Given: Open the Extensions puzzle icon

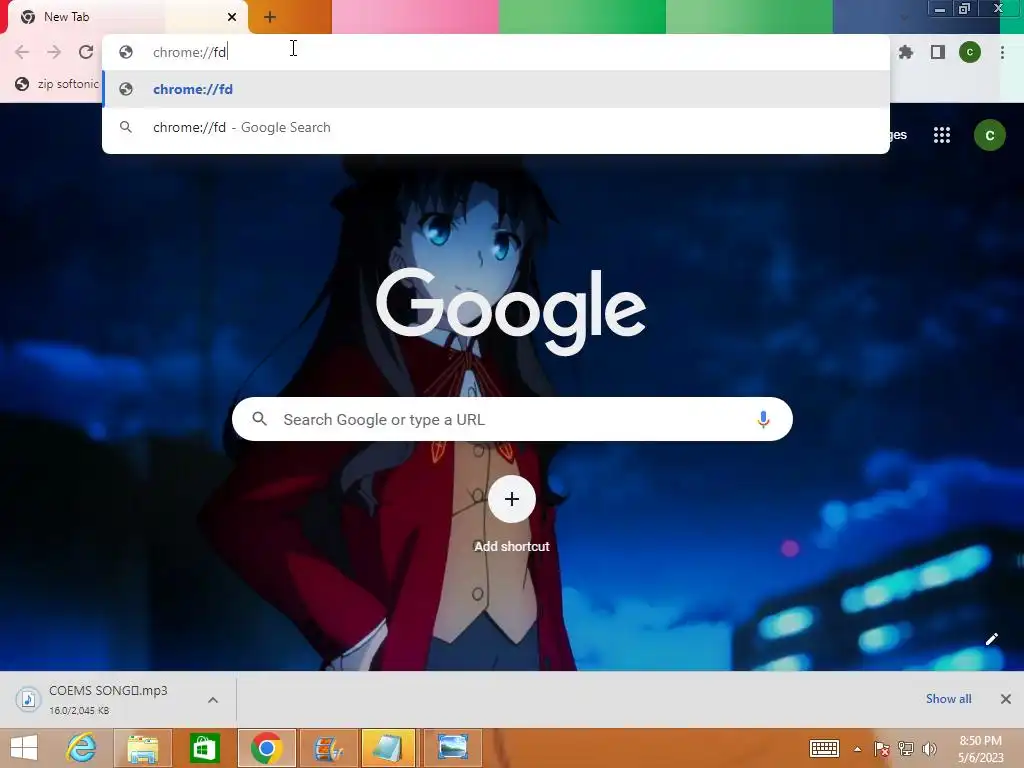Looking at the screenshot, I should [906, 52].
